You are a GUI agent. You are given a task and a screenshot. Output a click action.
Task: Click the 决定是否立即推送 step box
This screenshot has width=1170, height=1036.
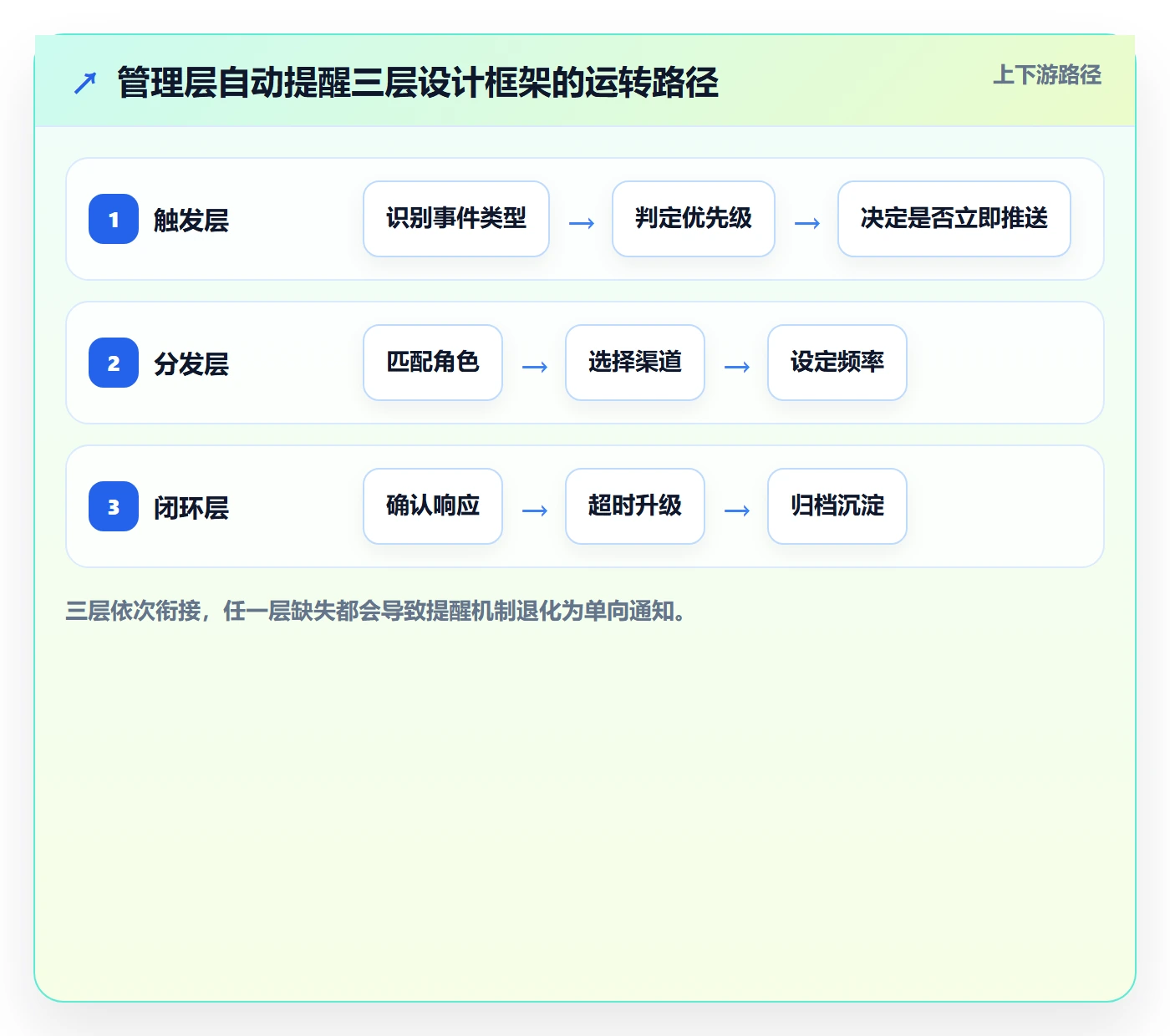click(x=954, y=219)
